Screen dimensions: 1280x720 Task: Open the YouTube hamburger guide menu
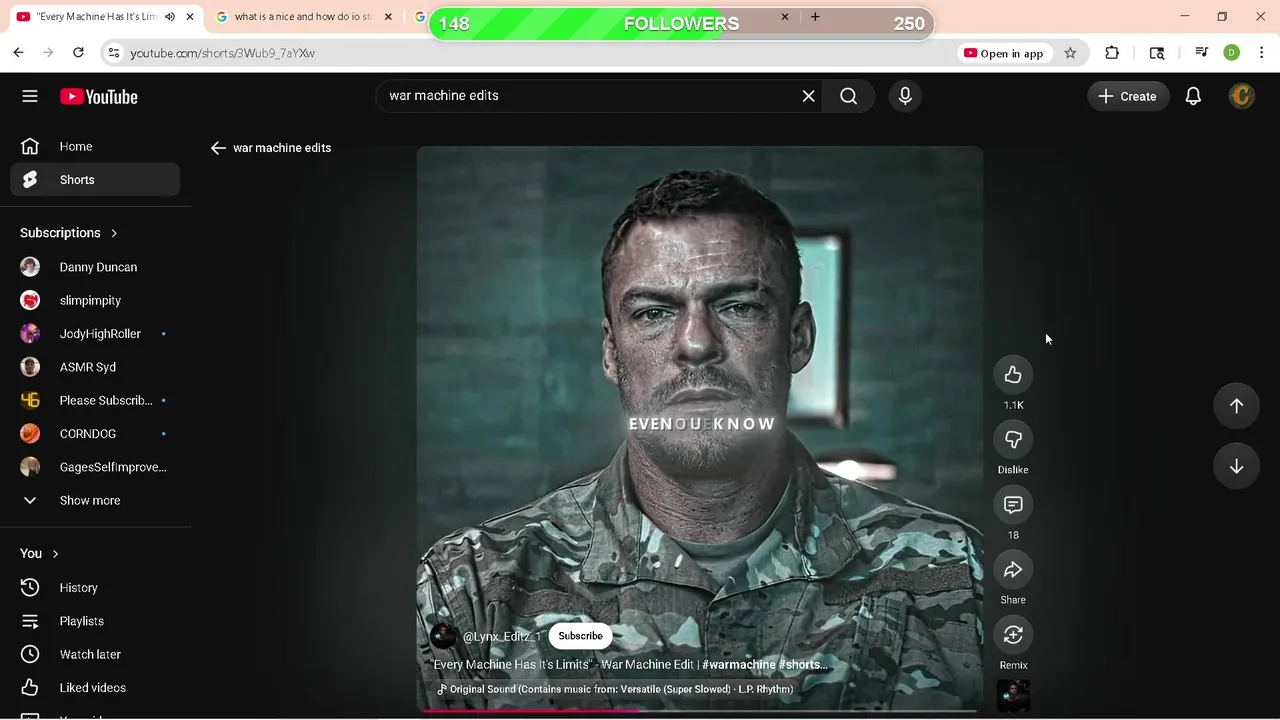click(30, 96)
